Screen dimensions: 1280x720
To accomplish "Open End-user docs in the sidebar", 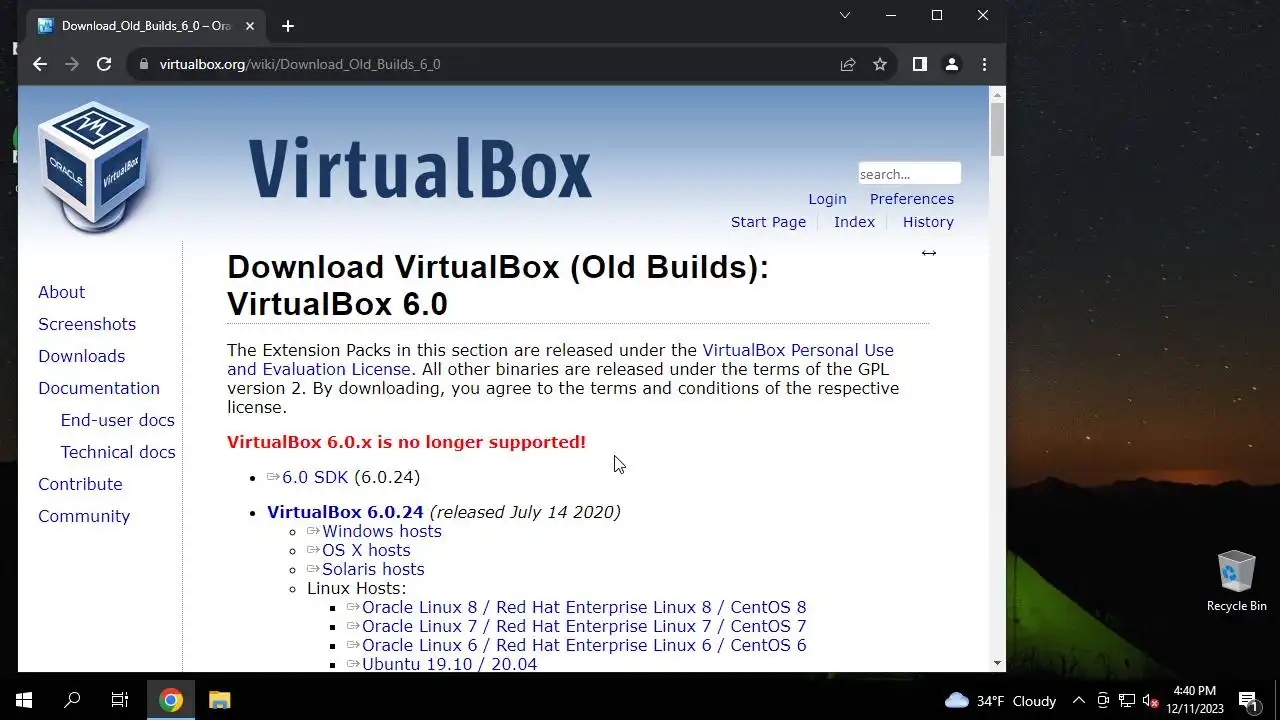I will (117, 420).
